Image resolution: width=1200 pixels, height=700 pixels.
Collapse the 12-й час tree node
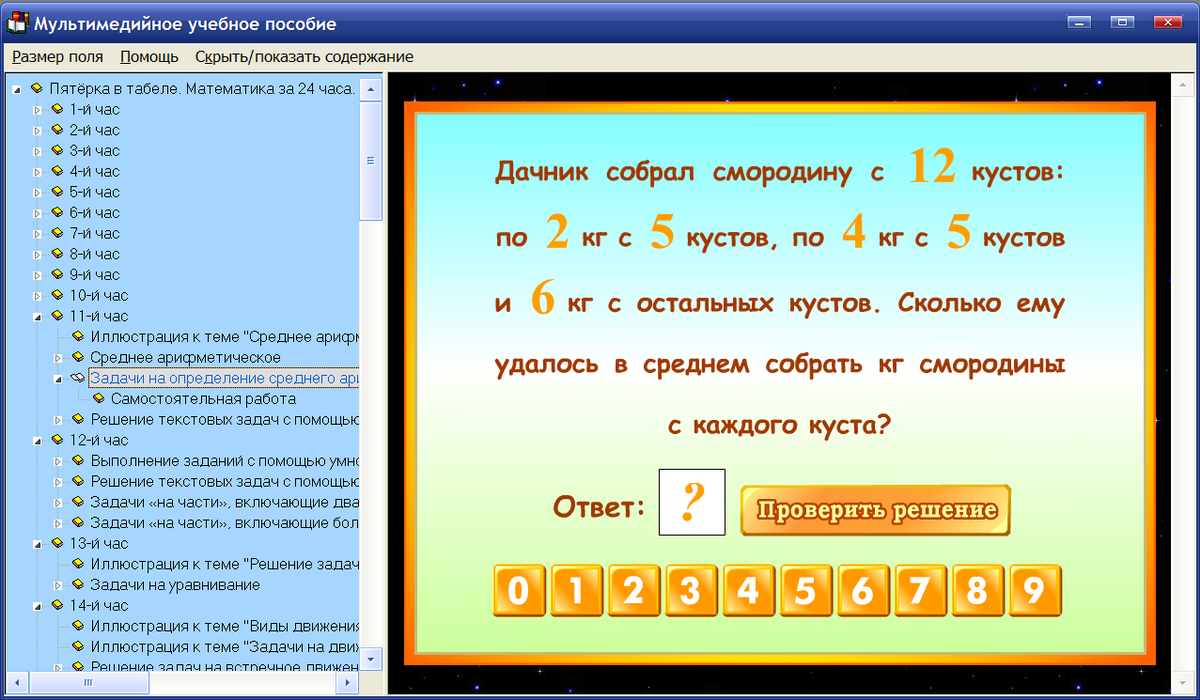(x=38, y=440)
